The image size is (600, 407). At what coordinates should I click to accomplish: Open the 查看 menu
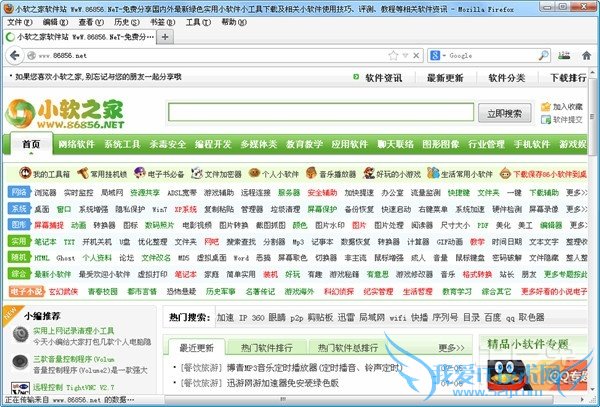point(91,22)
